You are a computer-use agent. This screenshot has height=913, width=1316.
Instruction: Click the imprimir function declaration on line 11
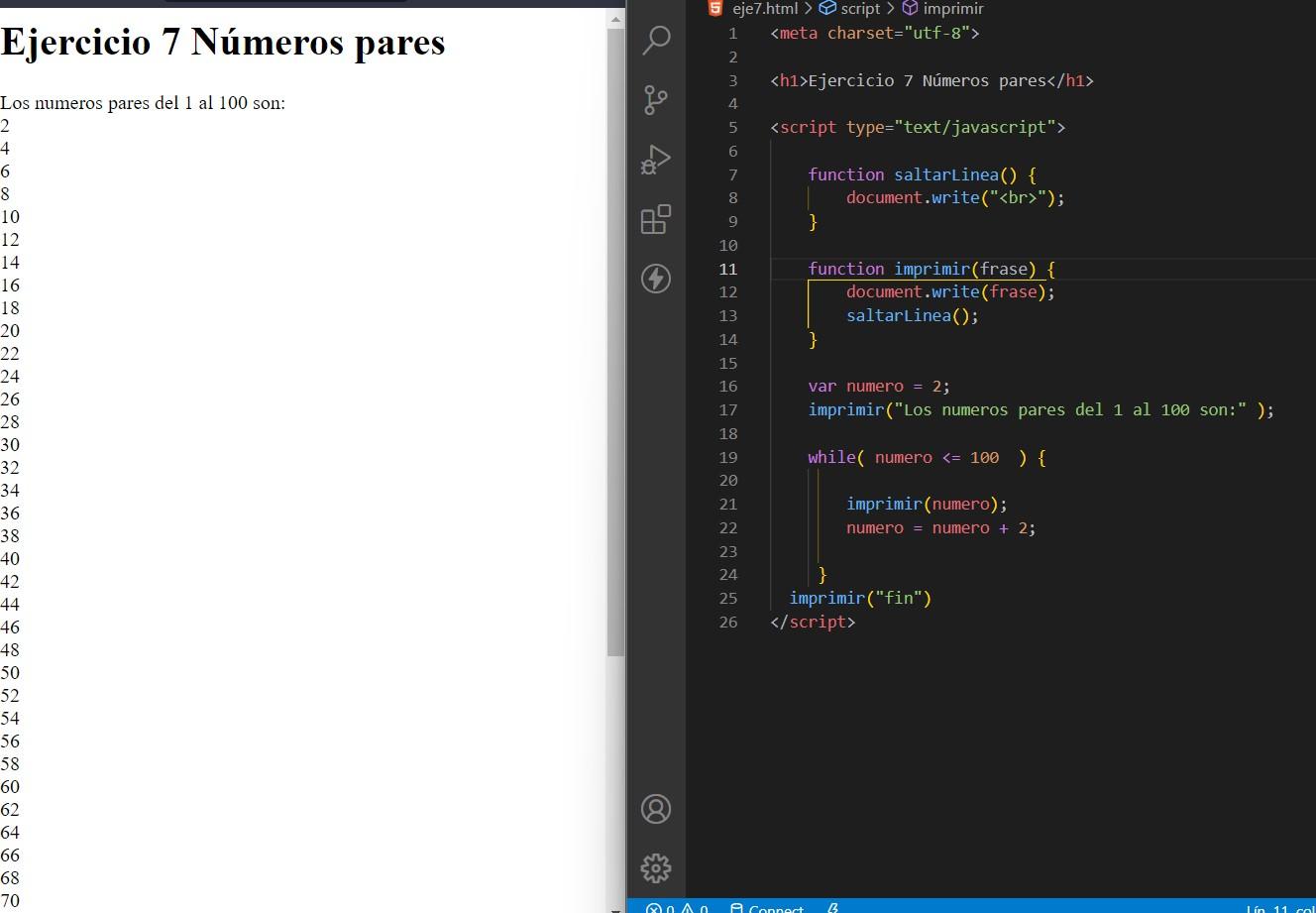[x=932, y=269]
